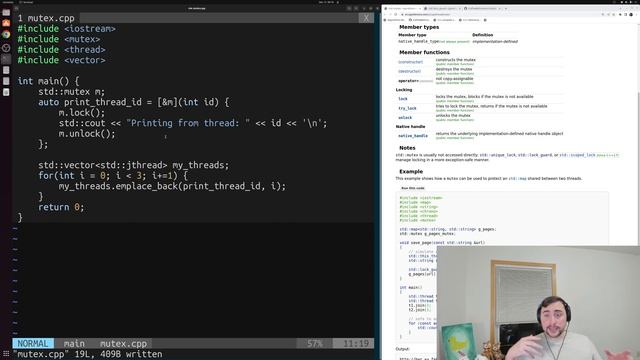This screenshot has width=640, height=360.
Task: Click the 'int main() {' line
Action: [48, 81]
